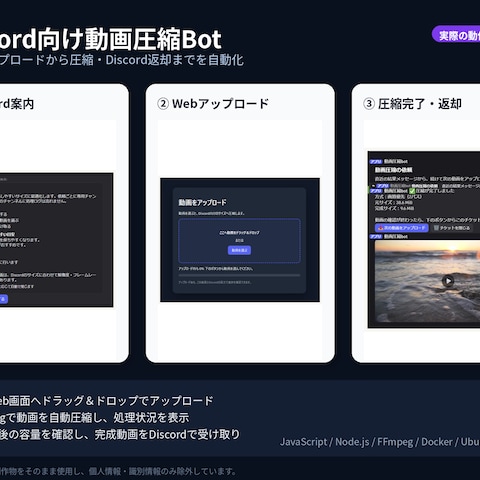Click the dashed drag-and-drop upload area
The image size is (480, 480).
point(239,241)
